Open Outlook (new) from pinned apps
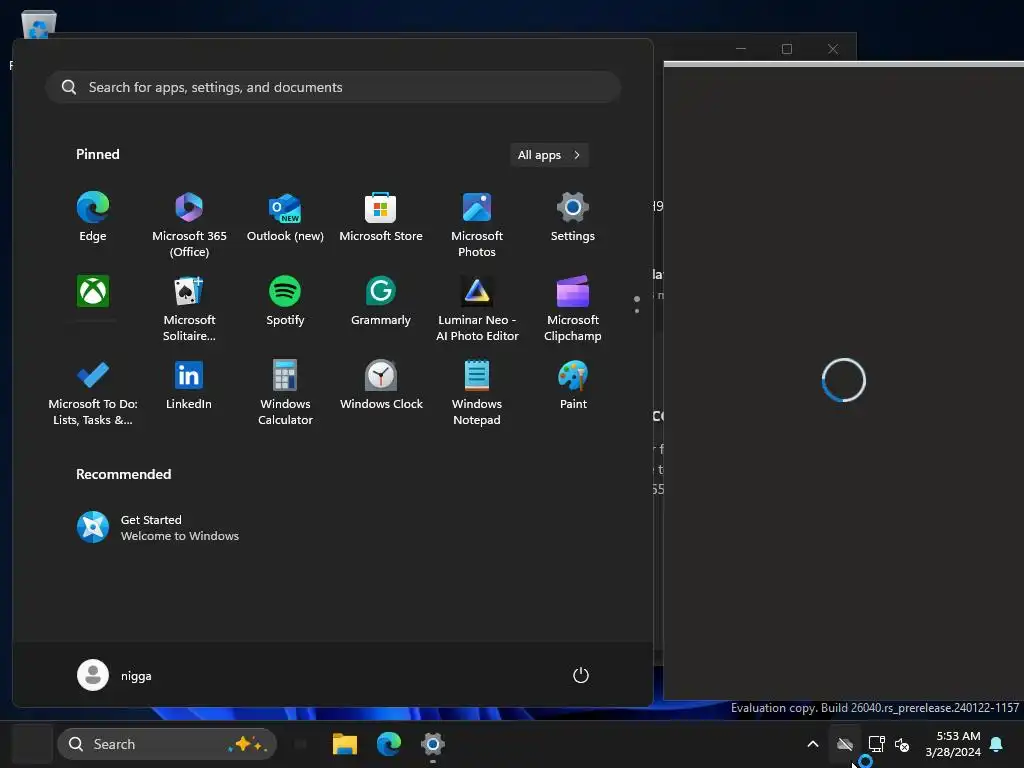 click(x=285, y=217)
